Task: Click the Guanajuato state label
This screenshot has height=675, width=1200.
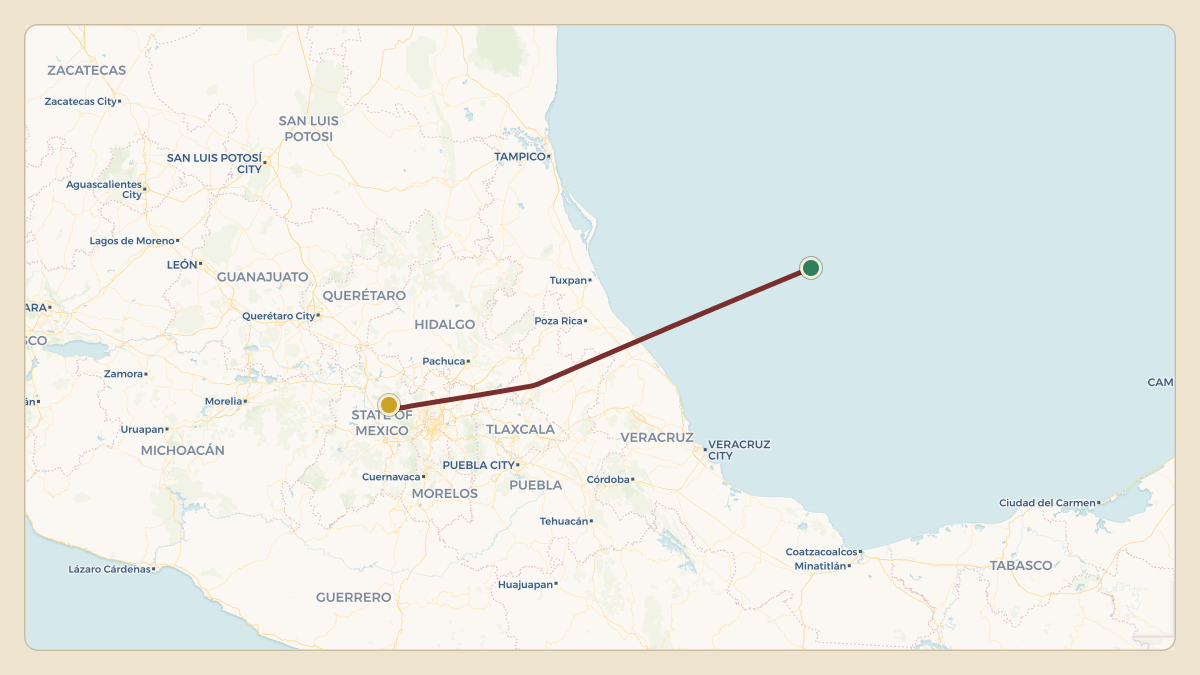Action: [x=263, y=276]
